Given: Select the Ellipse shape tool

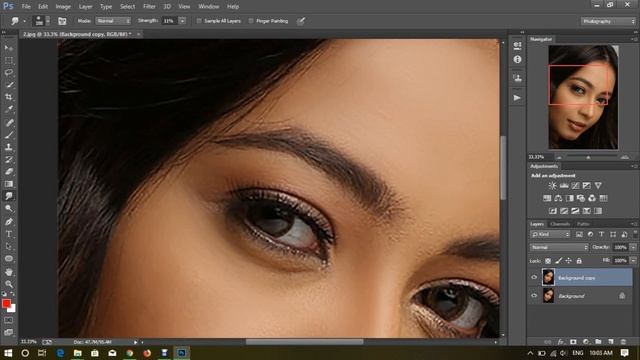Looking at the screenshot, I should (x=9, y=259).
